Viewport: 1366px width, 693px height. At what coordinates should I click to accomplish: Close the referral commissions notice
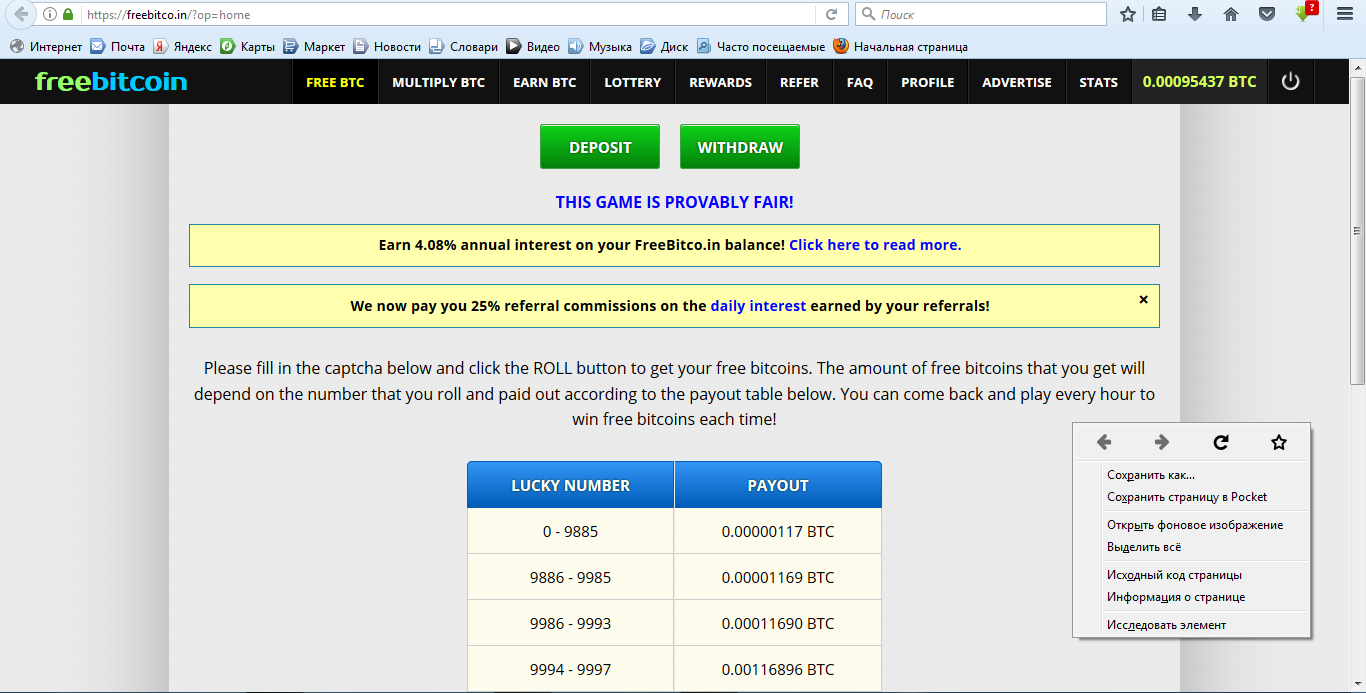click(1144, 299)
